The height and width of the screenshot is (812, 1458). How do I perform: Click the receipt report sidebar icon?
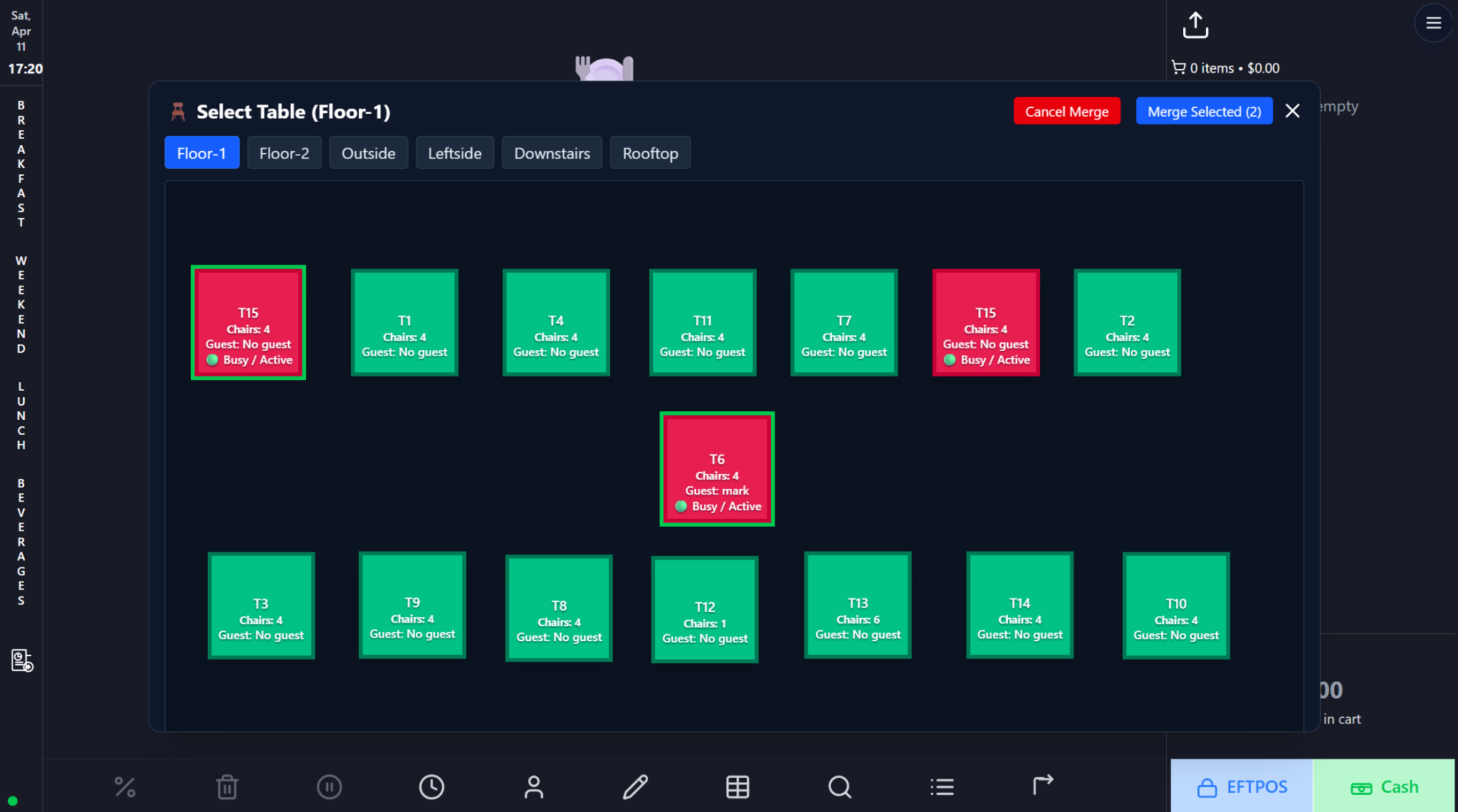click(x=22, y=660)
